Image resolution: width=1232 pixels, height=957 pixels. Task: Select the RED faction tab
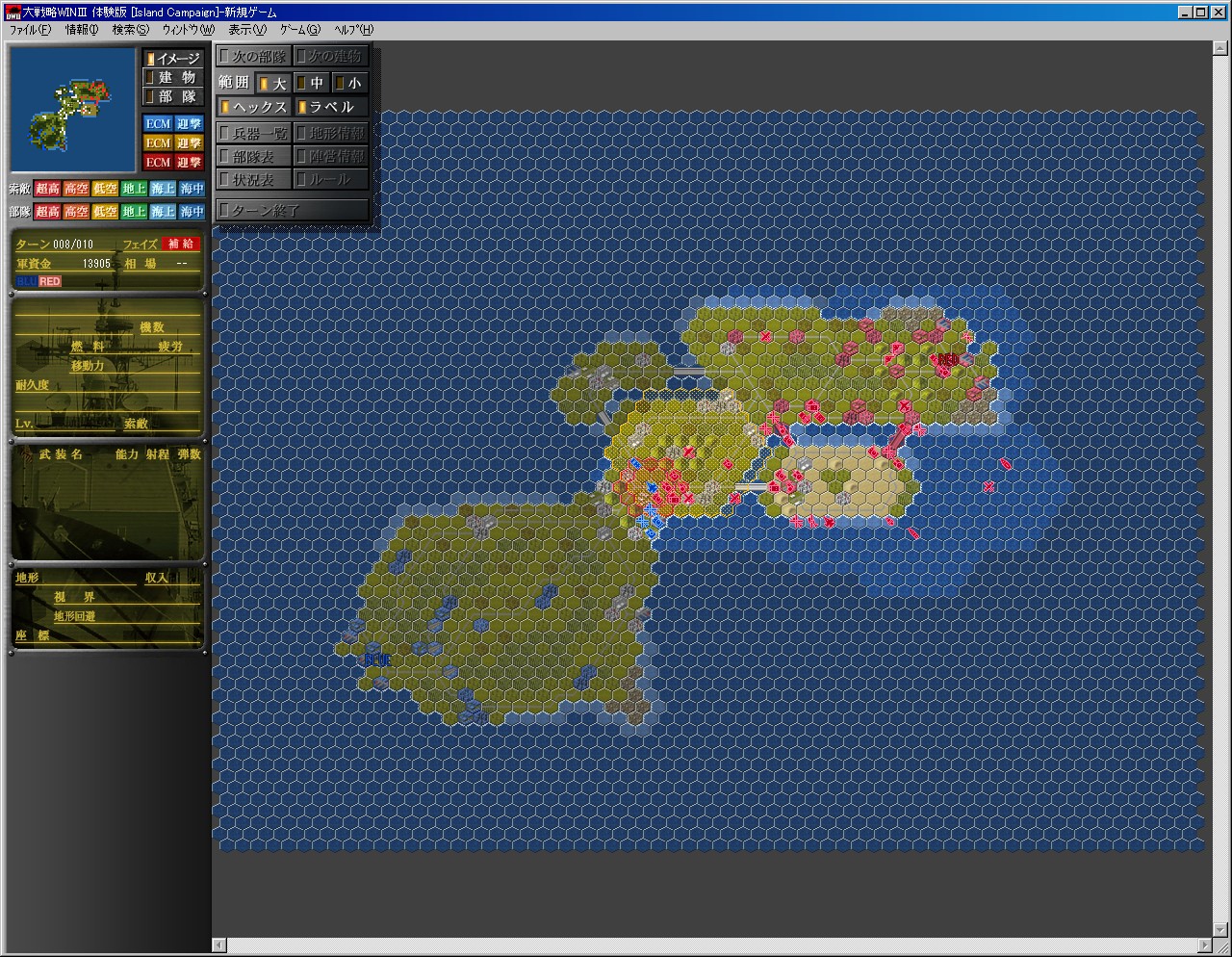pos(50,281)
